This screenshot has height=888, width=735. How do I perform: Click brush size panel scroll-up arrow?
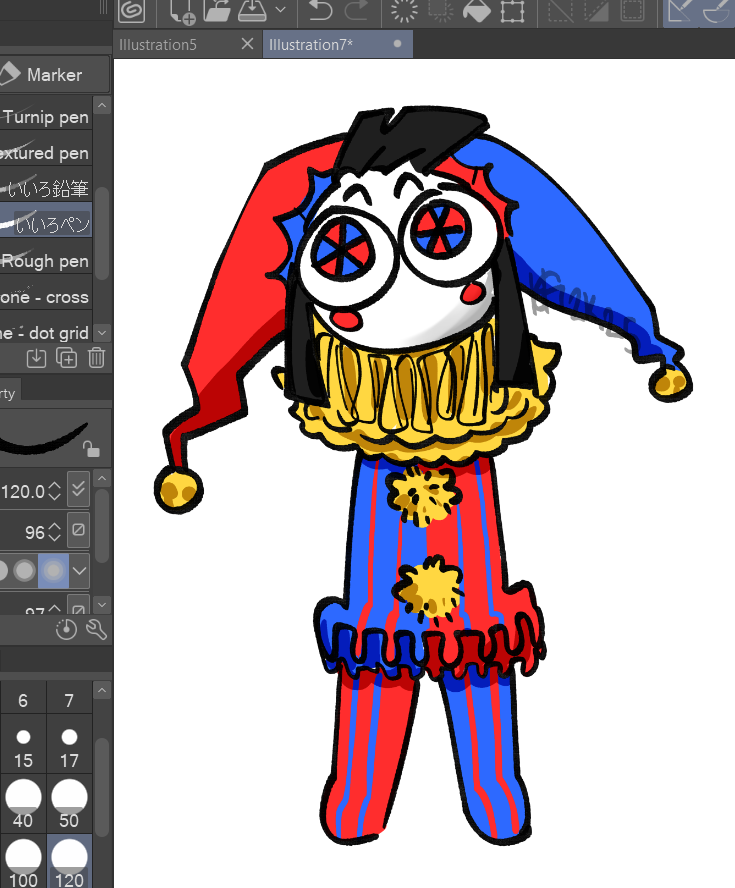coord(102,690)
